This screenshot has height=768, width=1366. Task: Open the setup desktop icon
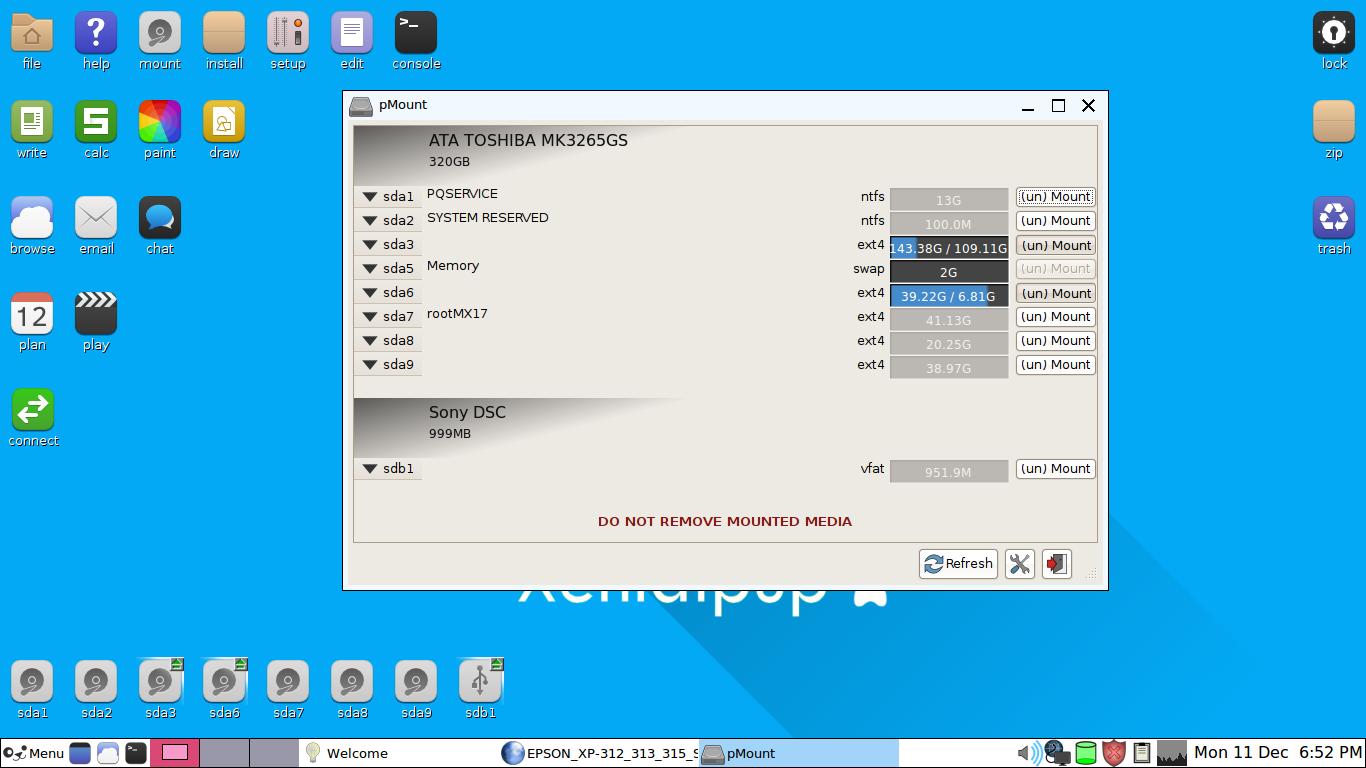click(x=288, y=41)
